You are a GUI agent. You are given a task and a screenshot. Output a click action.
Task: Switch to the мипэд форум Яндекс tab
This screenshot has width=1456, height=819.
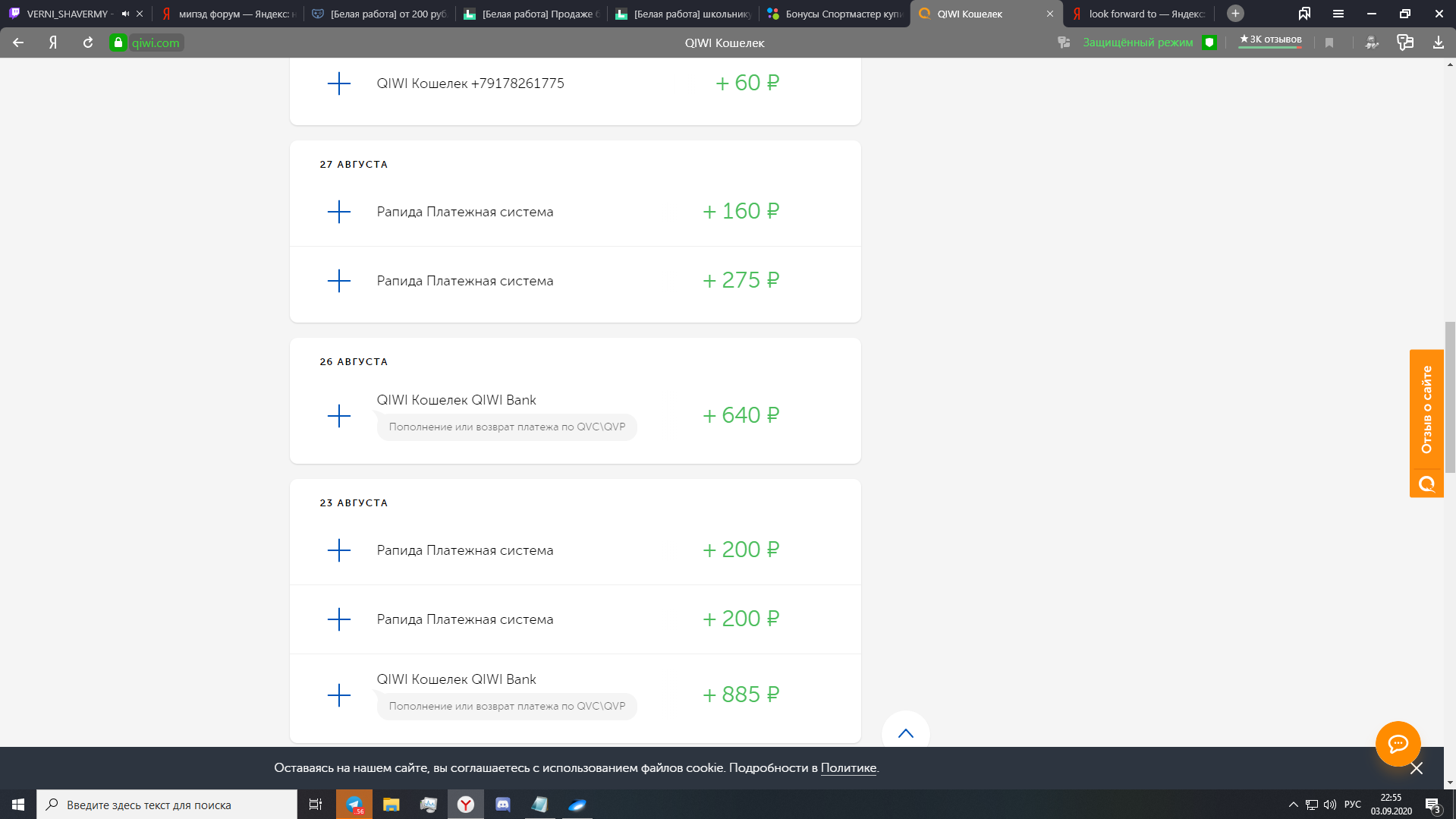[228, 14]
